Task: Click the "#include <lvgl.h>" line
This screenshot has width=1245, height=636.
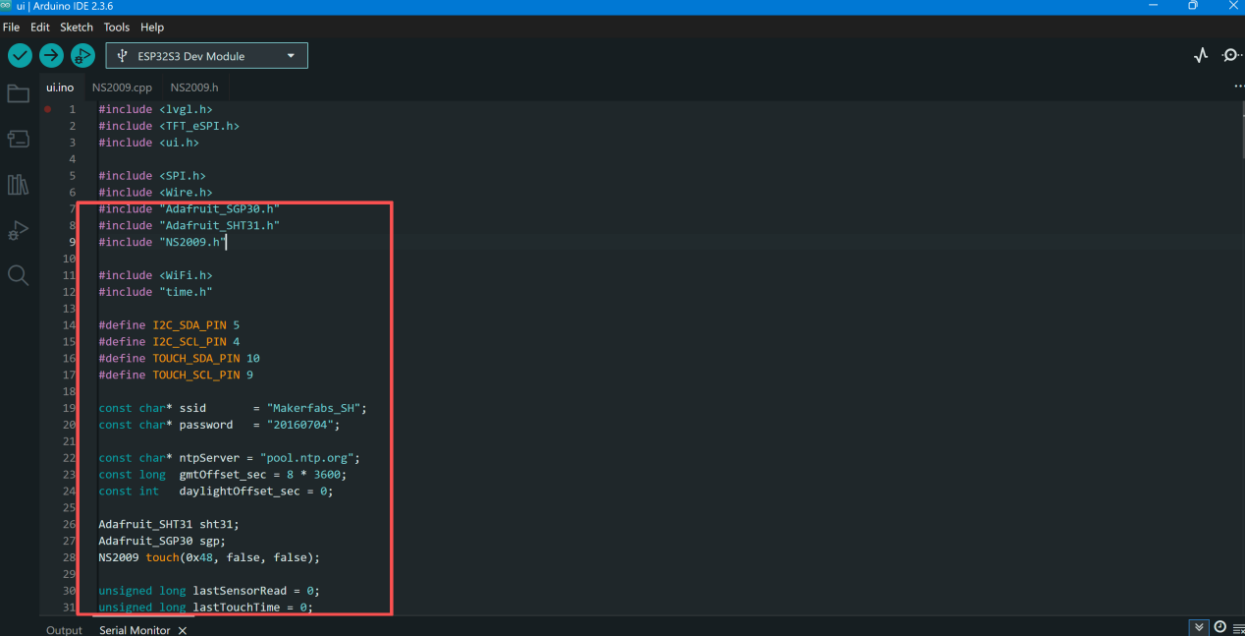Action: (x=155, y=109)
